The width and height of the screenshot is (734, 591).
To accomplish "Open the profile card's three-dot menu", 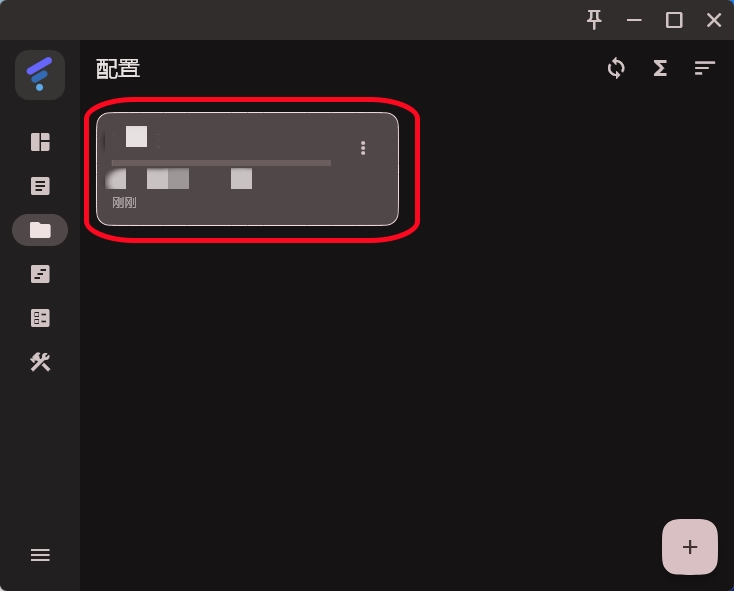I will [363, 148].
